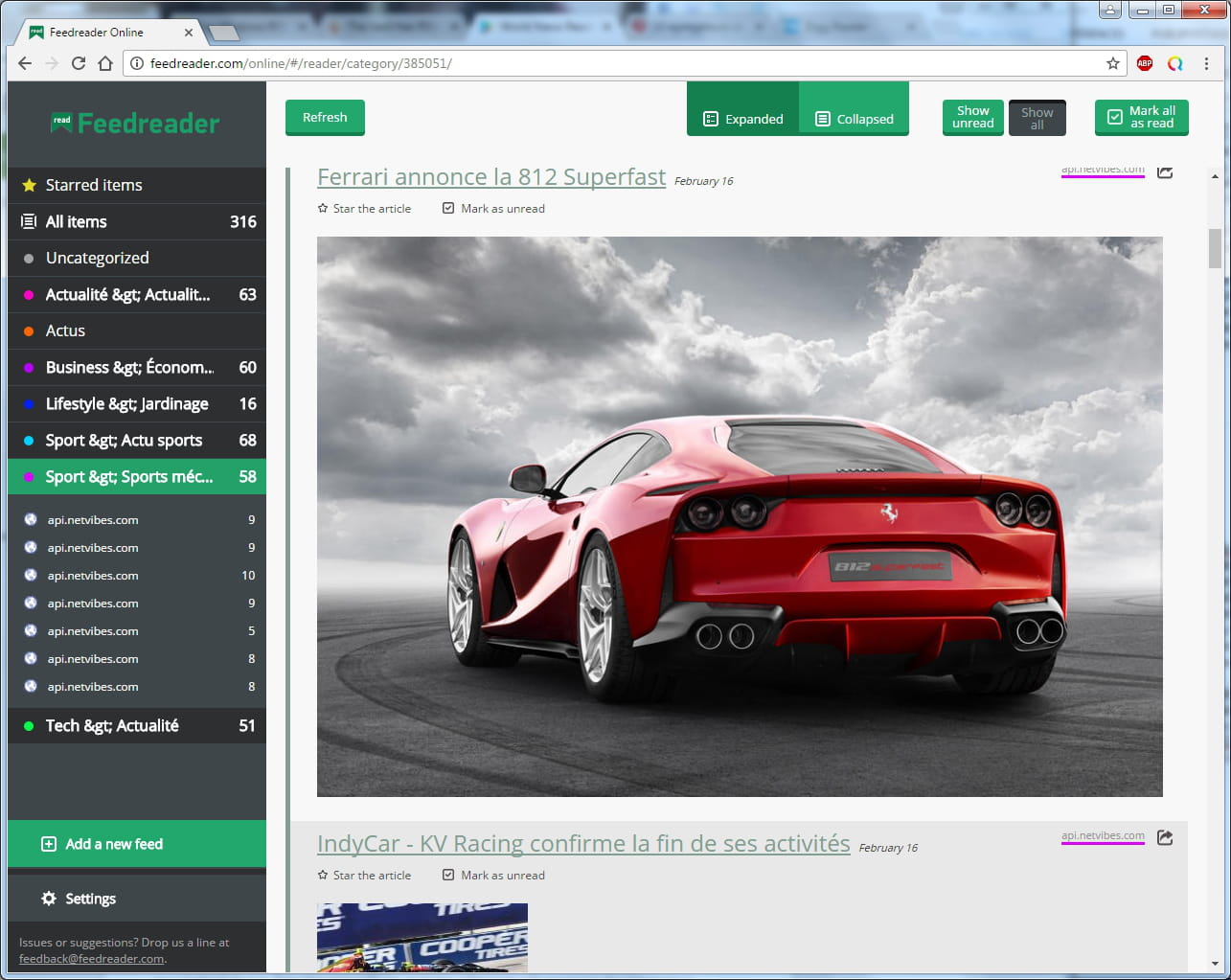
Task: Click the pink dot beside Actualité category
Action: [x=29, y=295]
